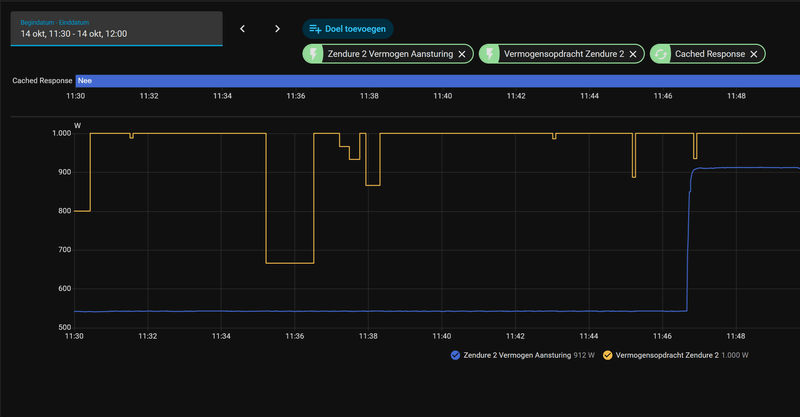Click the sync icon on Cached Response chip
800x417 pixels.
tap(661, 54)
